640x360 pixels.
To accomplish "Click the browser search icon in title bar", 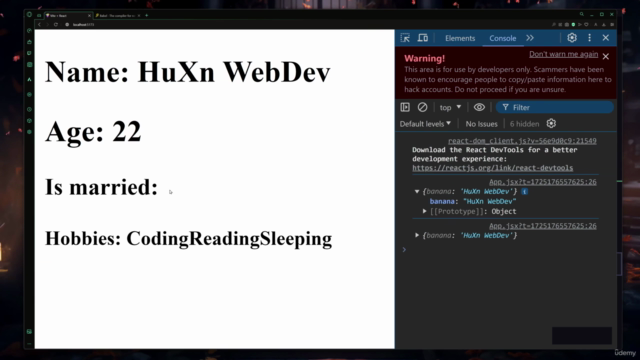I will [x=582, y=14].
